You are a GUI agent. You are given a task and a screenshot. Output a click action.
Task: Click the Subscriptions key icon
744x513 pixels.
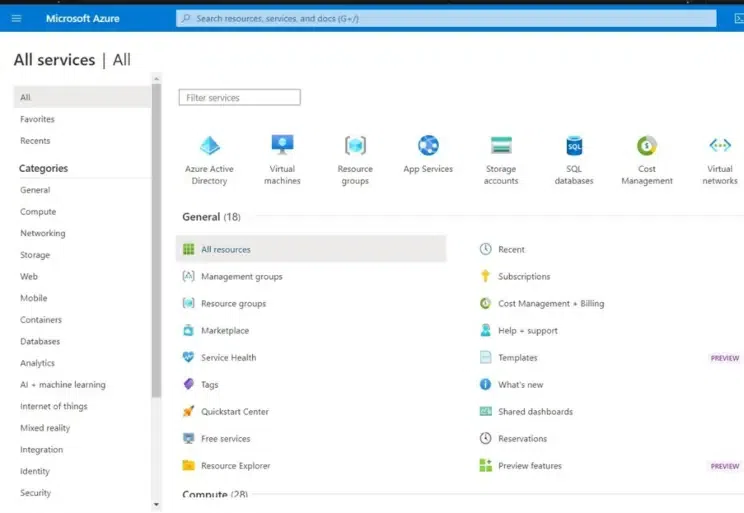[485, 276]
